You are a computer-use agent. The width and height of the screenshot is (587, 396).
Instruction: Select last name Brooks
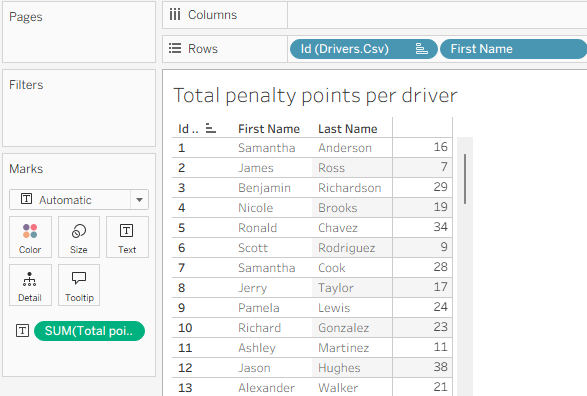coord(338,208)
